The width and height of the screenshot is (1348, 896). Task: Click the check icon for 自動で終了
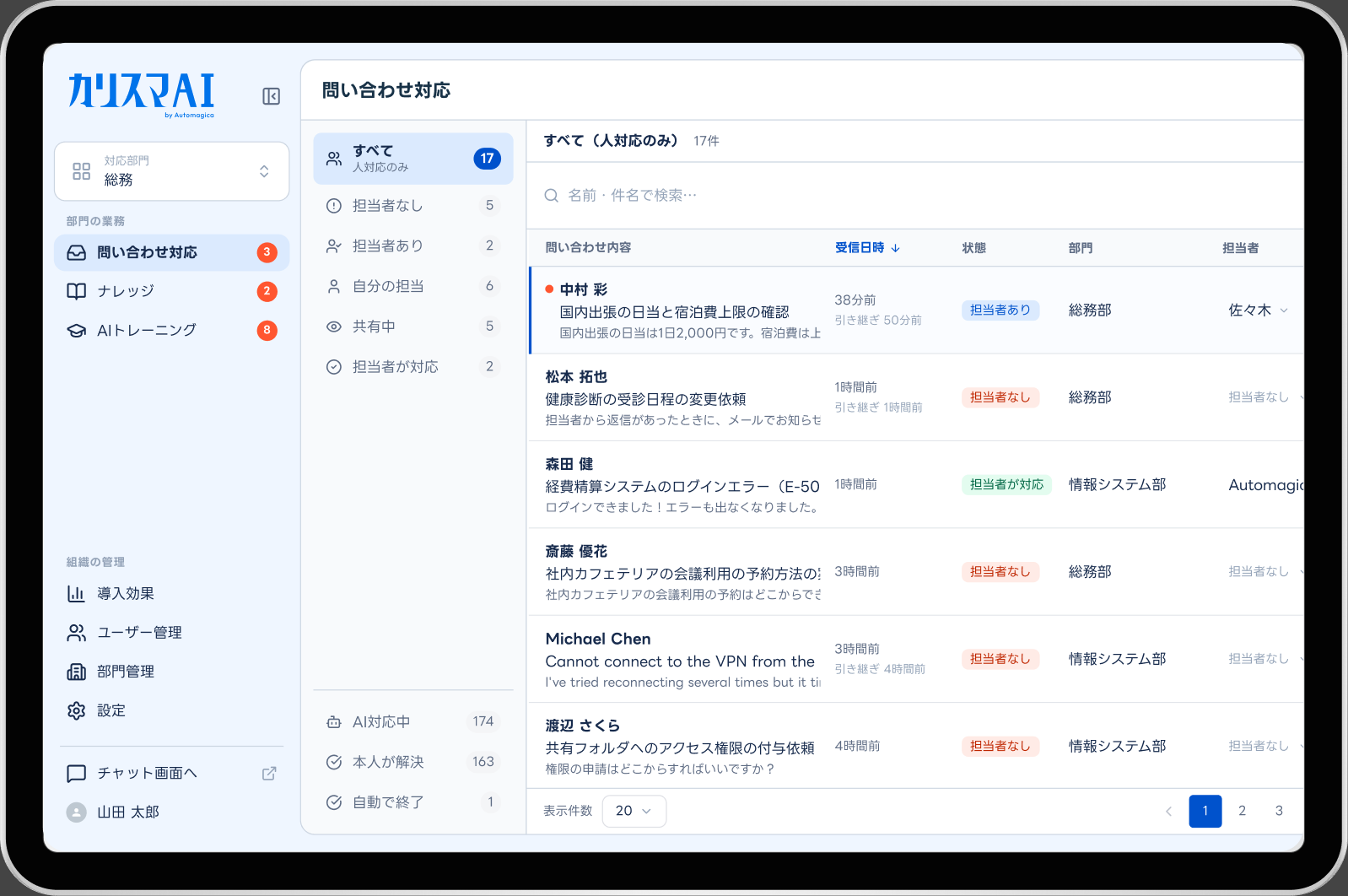coord(334,802)
